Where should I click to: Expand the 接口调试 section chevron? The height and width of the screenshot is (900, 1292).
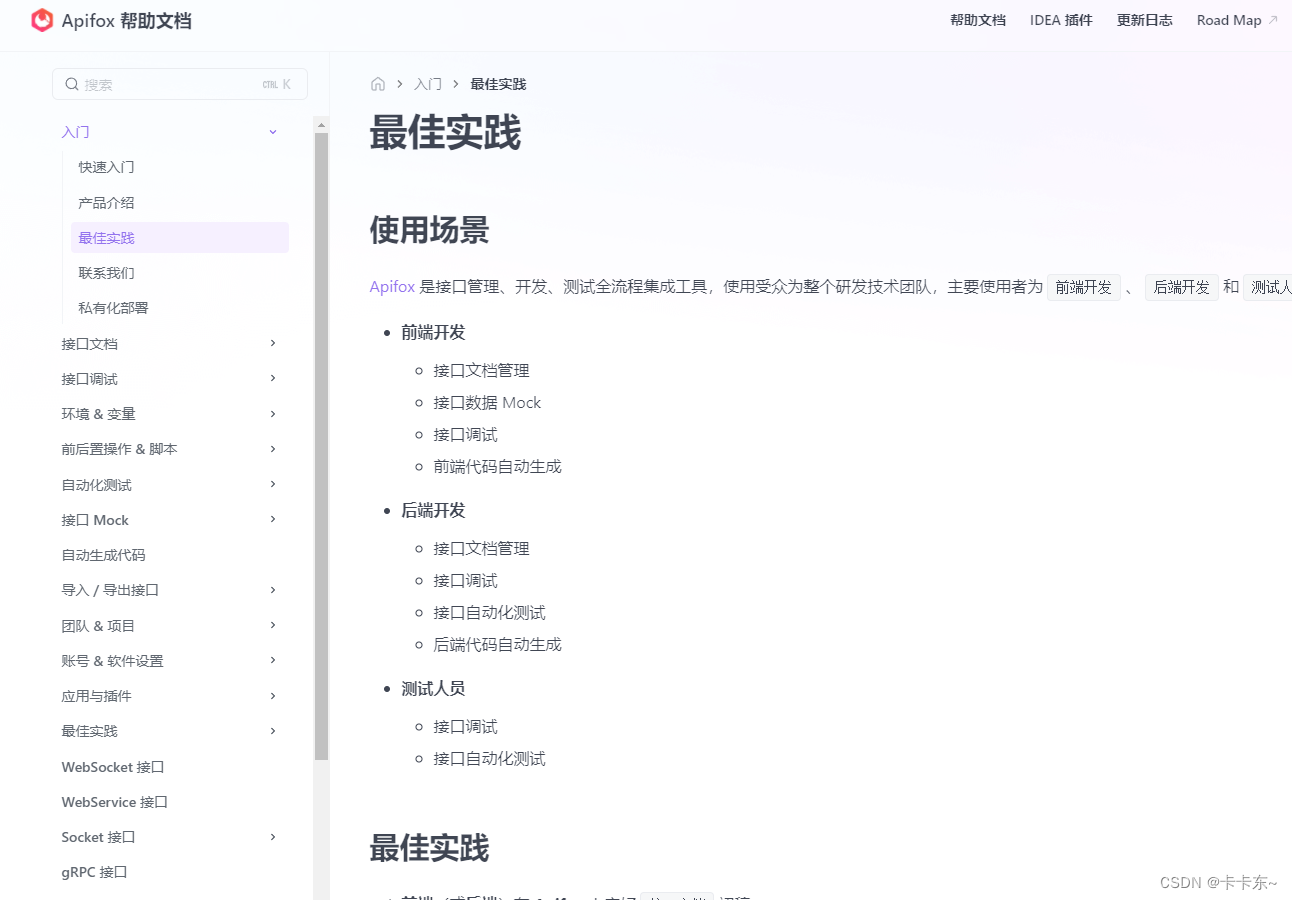(273, 378)
